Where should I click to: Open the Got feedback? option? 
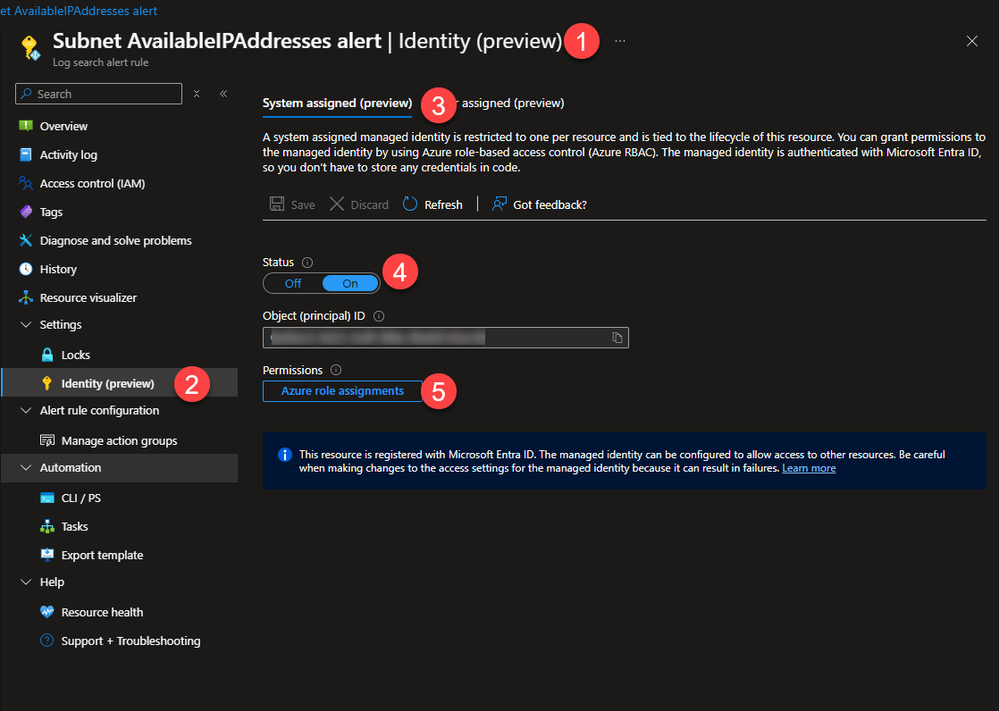tap(539, 205)
